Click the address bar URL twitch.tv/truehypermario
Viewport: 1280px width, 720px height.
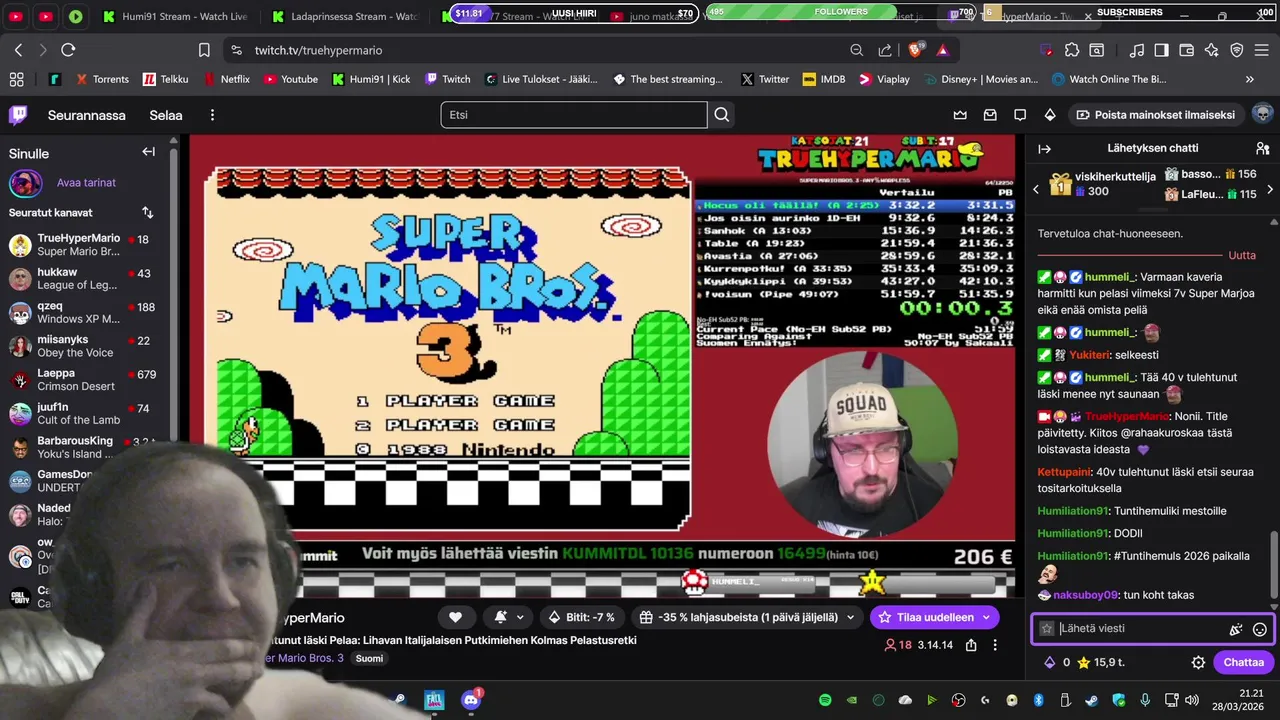(x=318, y=50)
